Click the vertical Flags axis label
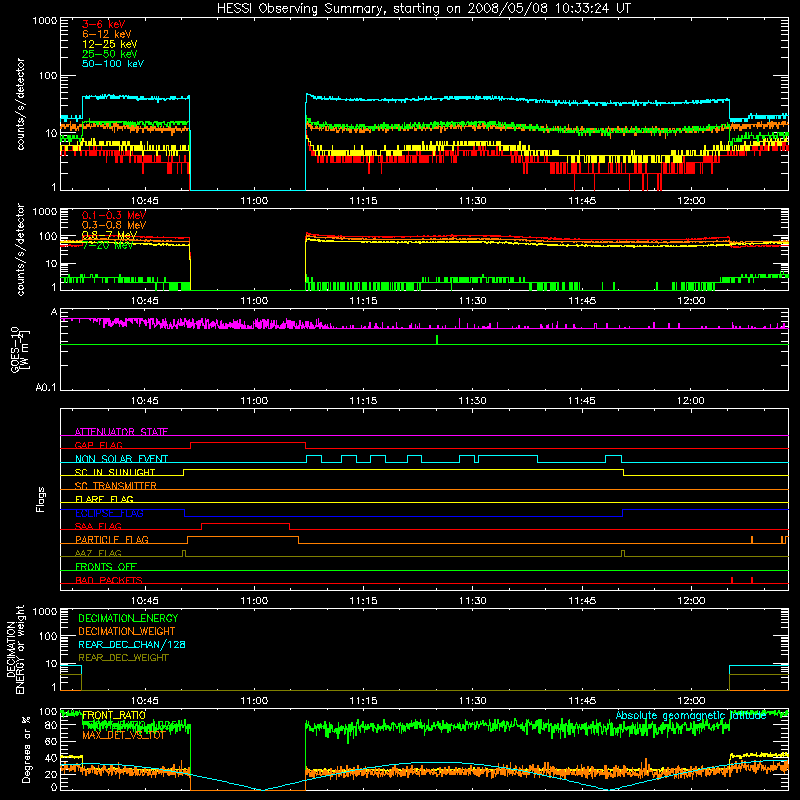Screen dimensions: 800x800 (41, 499)
